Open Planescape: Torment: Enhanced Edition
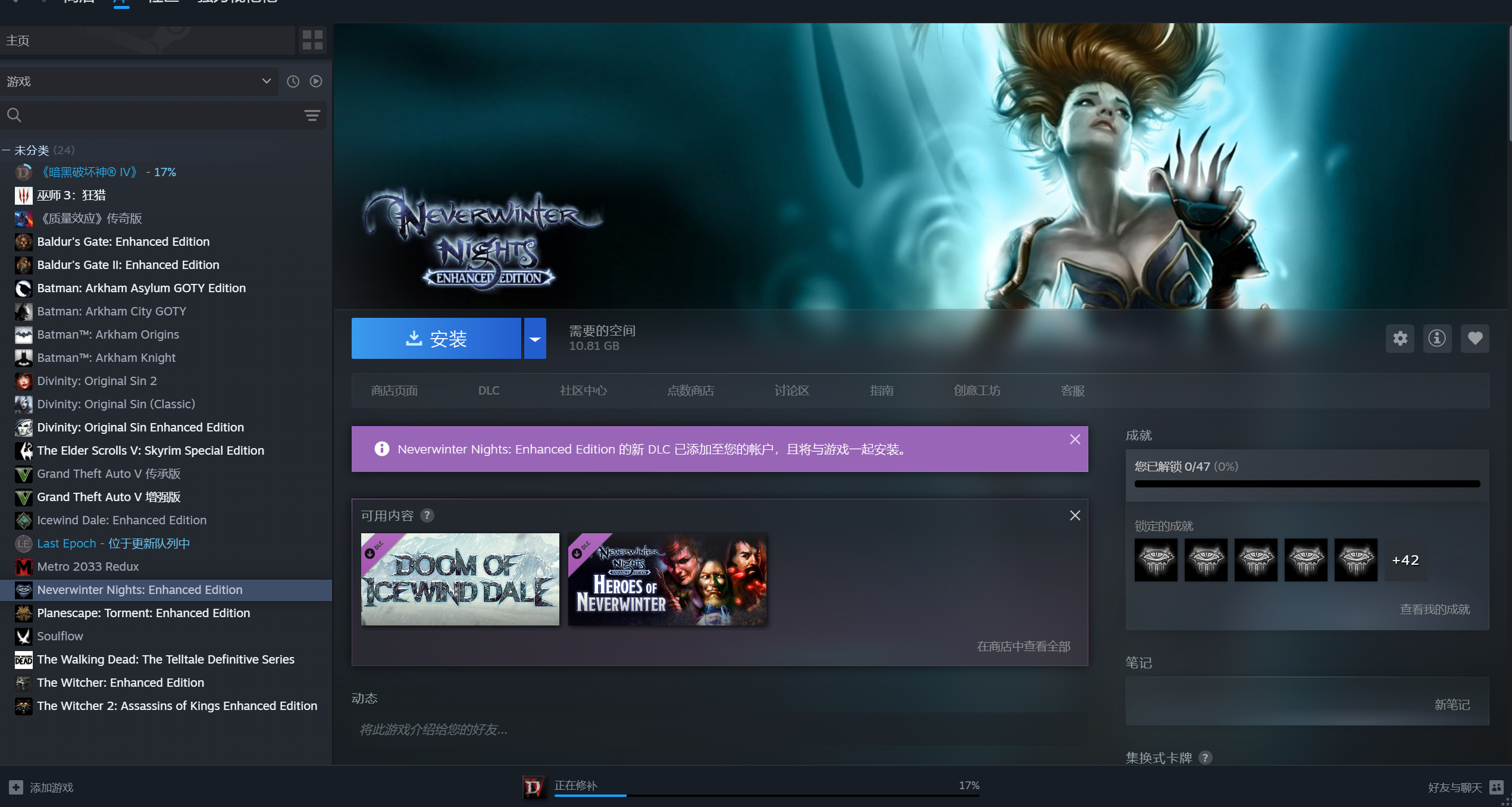Viewport: 1512px width, 807px height. [166, 613]
